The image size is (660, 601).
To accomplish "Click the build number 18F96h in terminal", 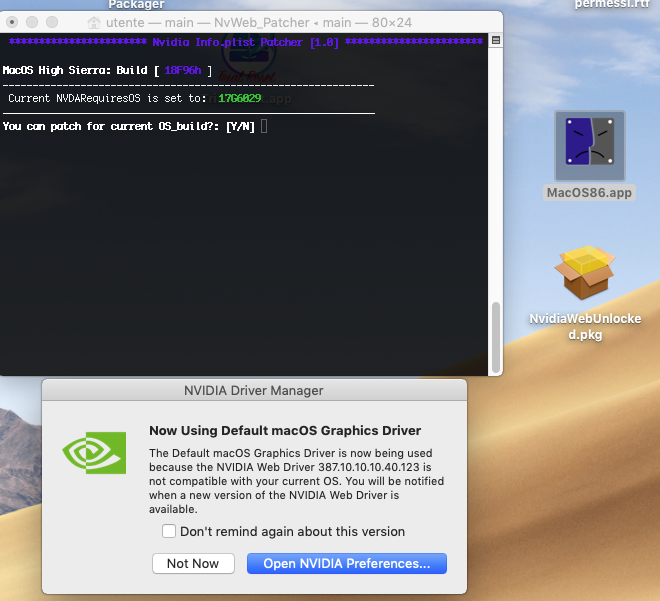I will pyautogui.click(x=183, y=70).
